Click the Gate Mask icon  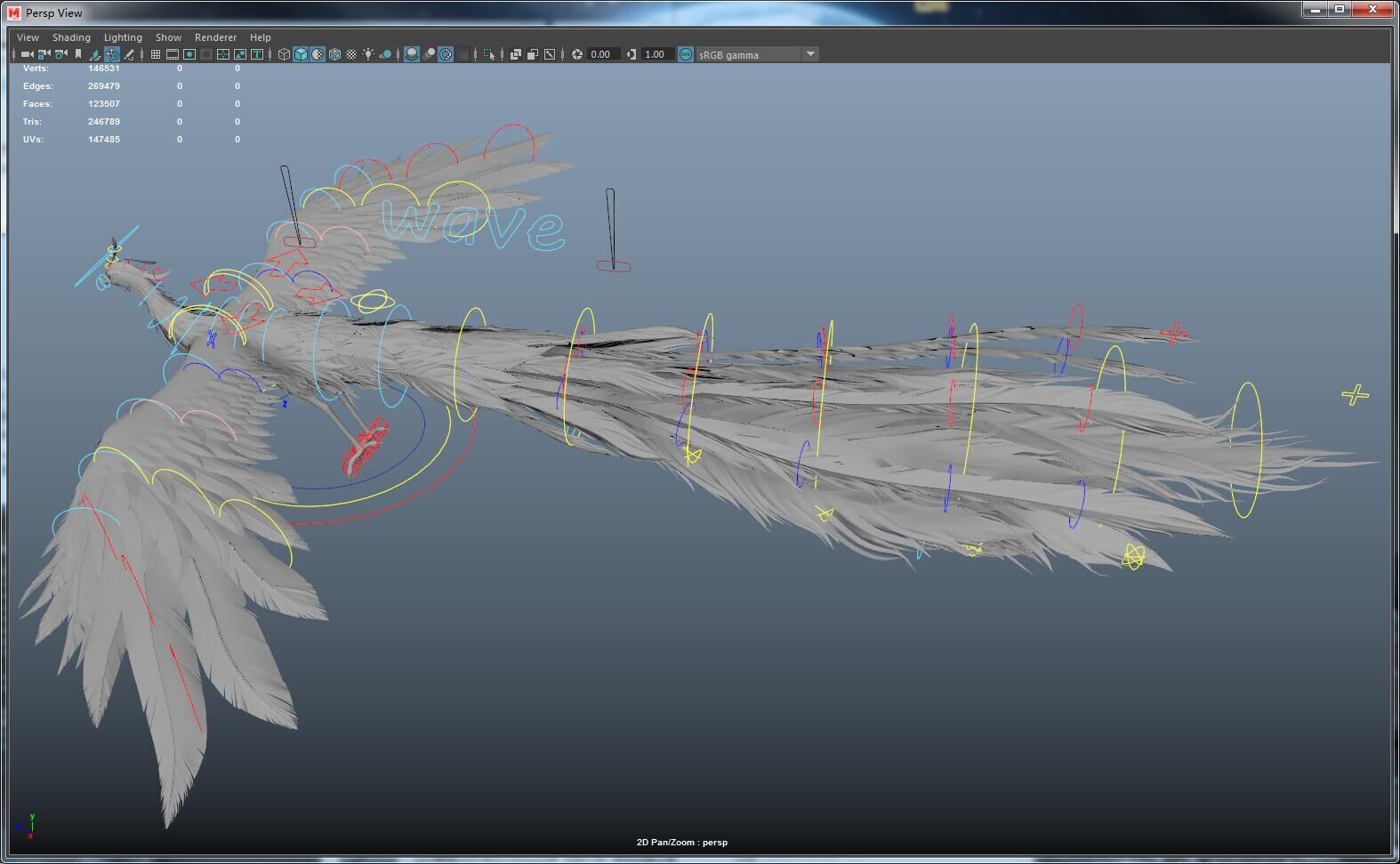[x=206, y=54]
